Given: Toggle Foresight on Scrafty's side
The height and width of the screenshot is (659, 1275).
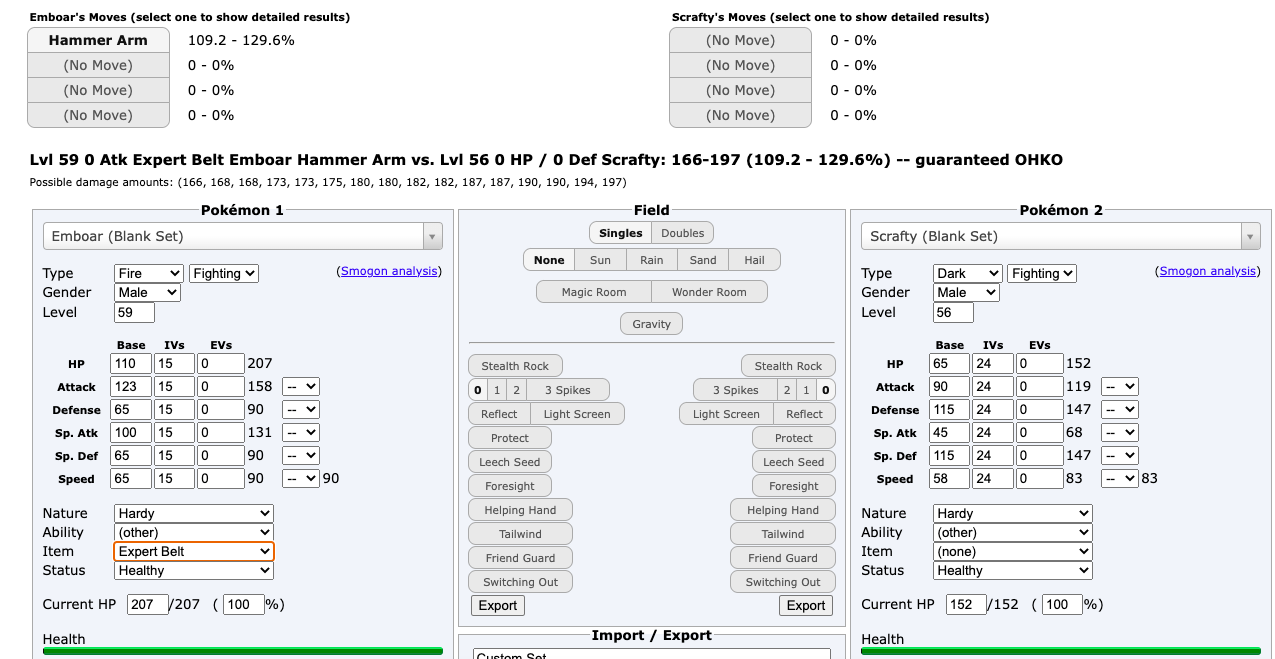Looking at the screenshot, I should pos(794,486).
